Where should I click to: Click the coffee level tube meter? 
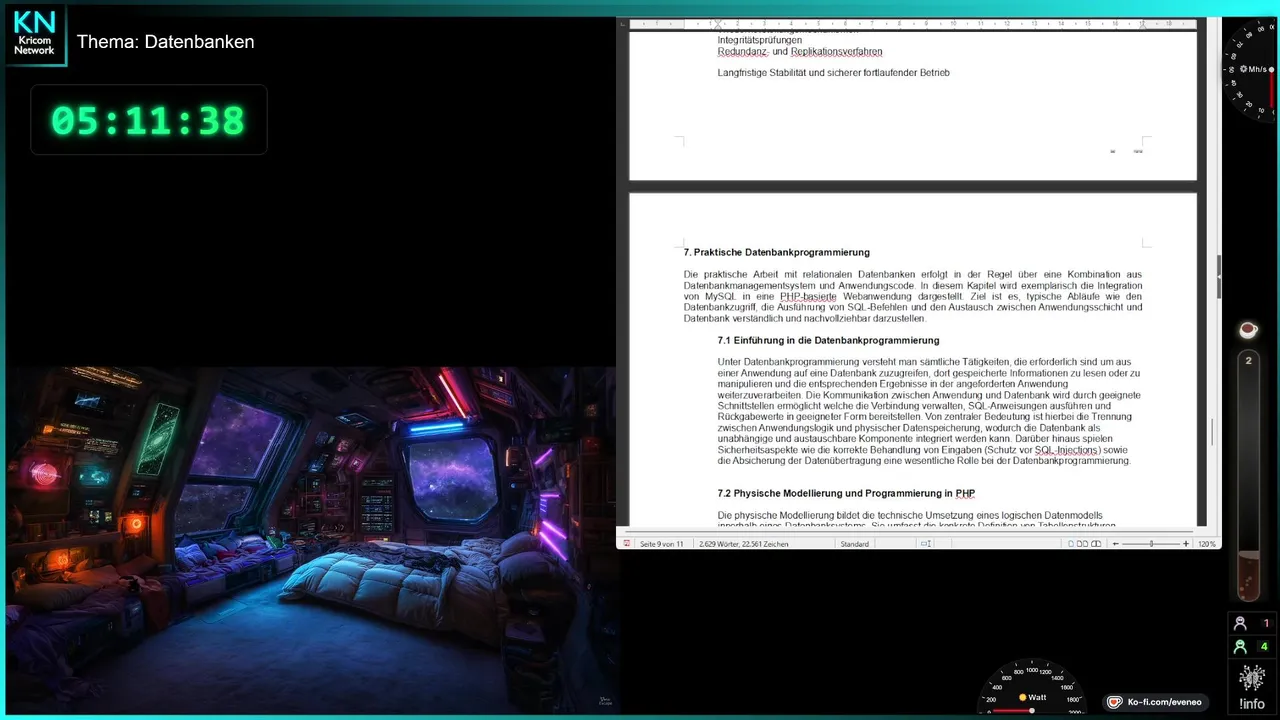tap(1248, 475)
